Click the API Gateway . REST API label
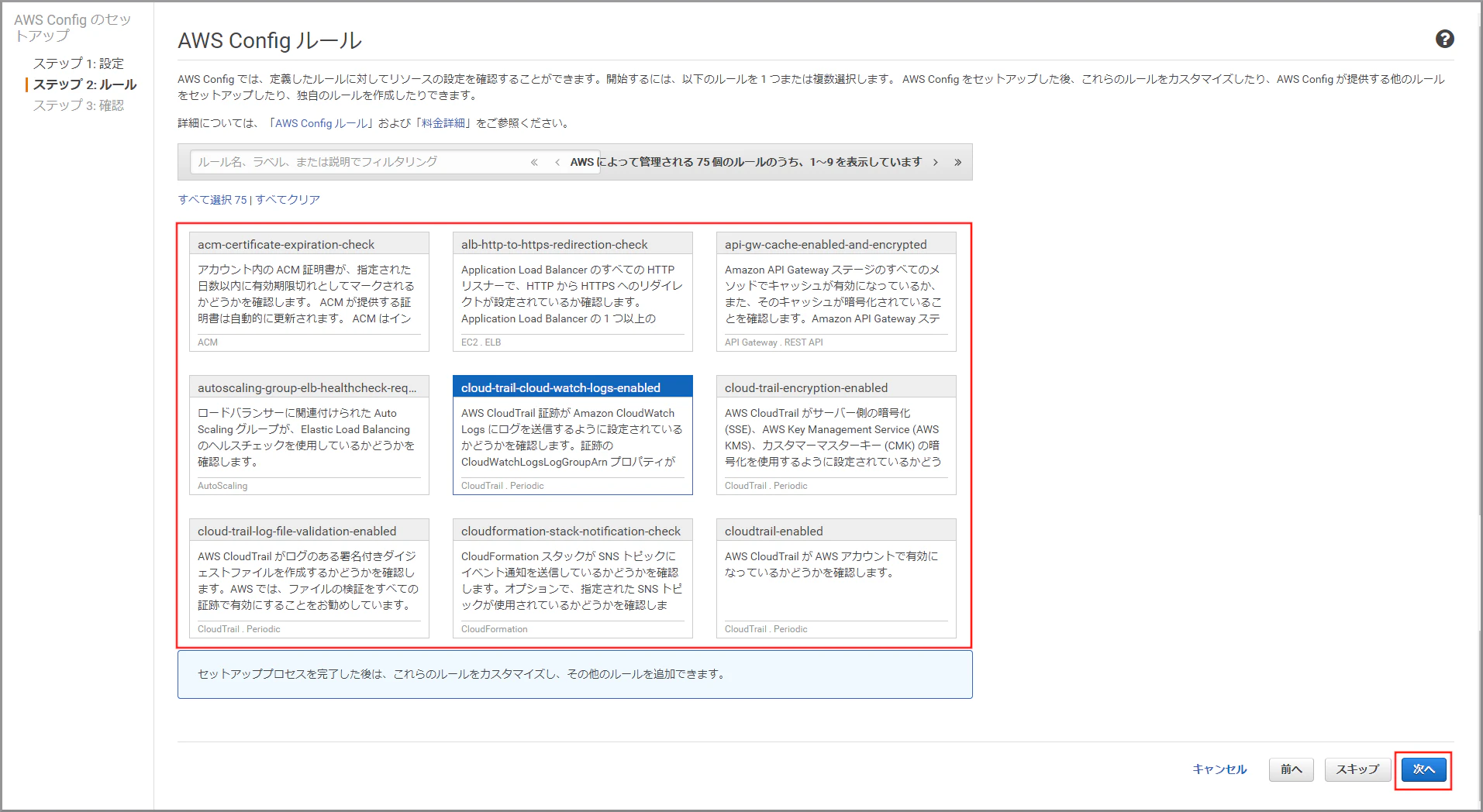1483x812 pixels. 774,342
